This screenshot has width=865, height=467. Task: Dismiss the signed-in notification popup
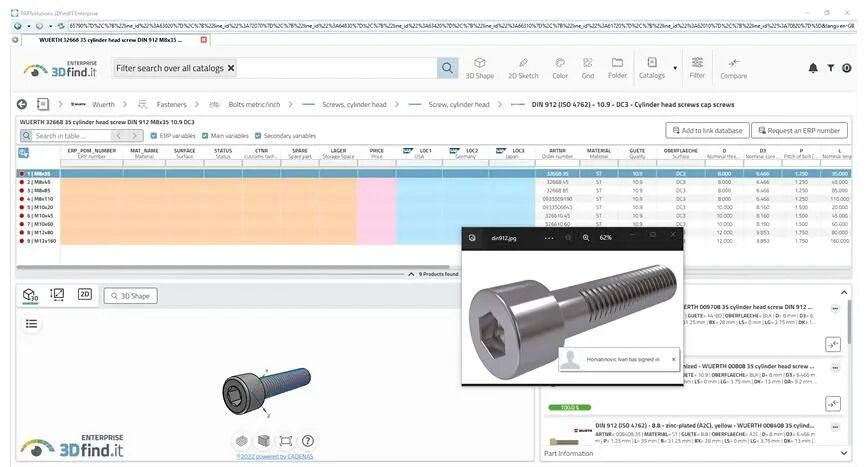point(673,359)
